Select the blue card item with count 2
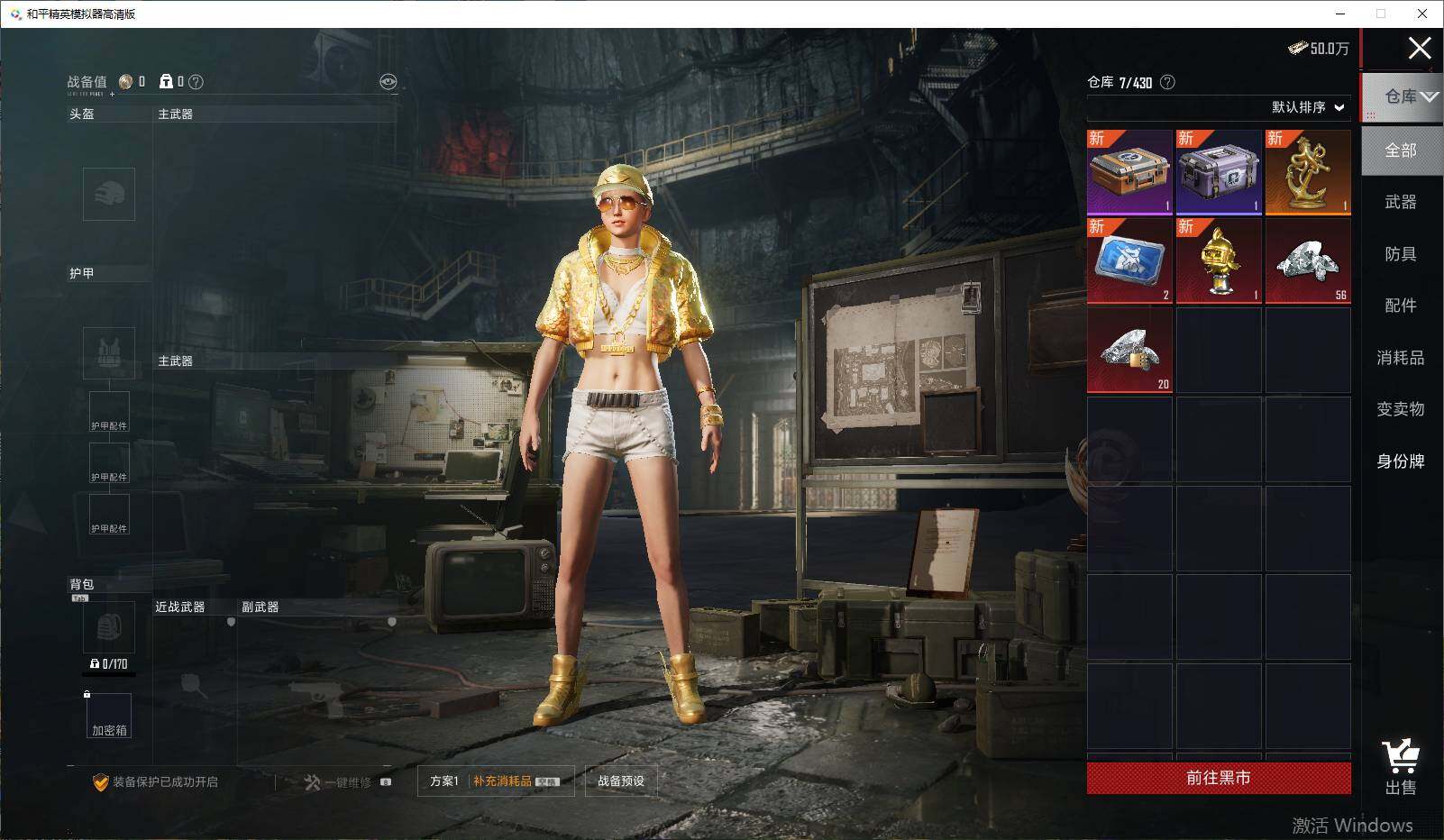1444x840 pixels. point(1129,261)
